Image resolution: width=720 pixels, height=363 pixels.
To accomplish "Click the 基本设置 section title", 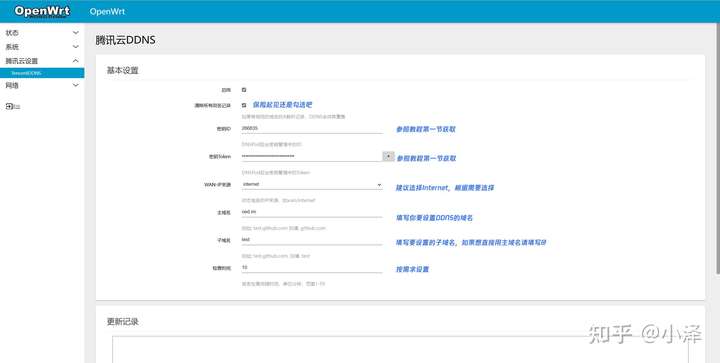I will point(123,71).
